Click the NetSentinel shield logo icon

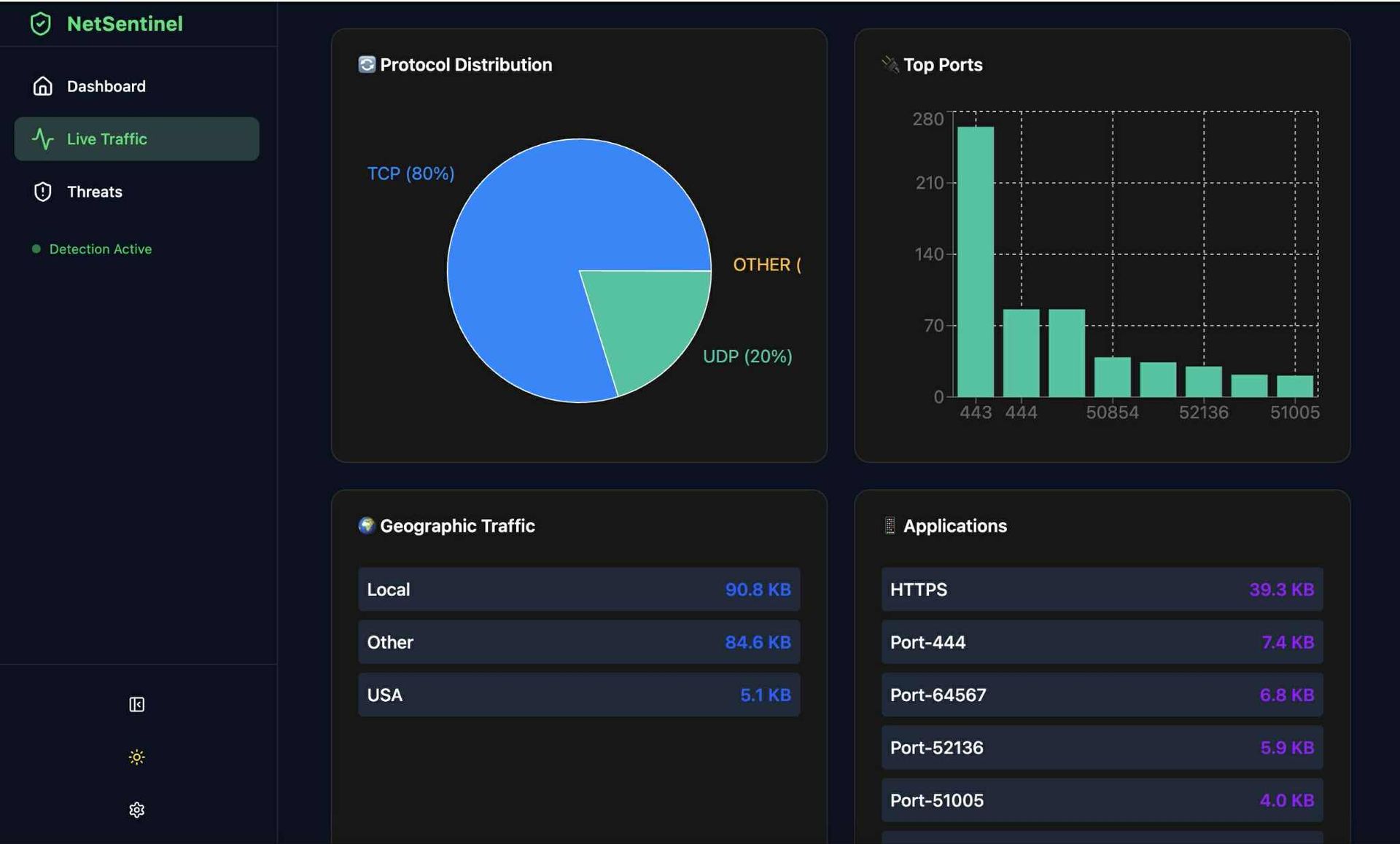tap(41, 24)
